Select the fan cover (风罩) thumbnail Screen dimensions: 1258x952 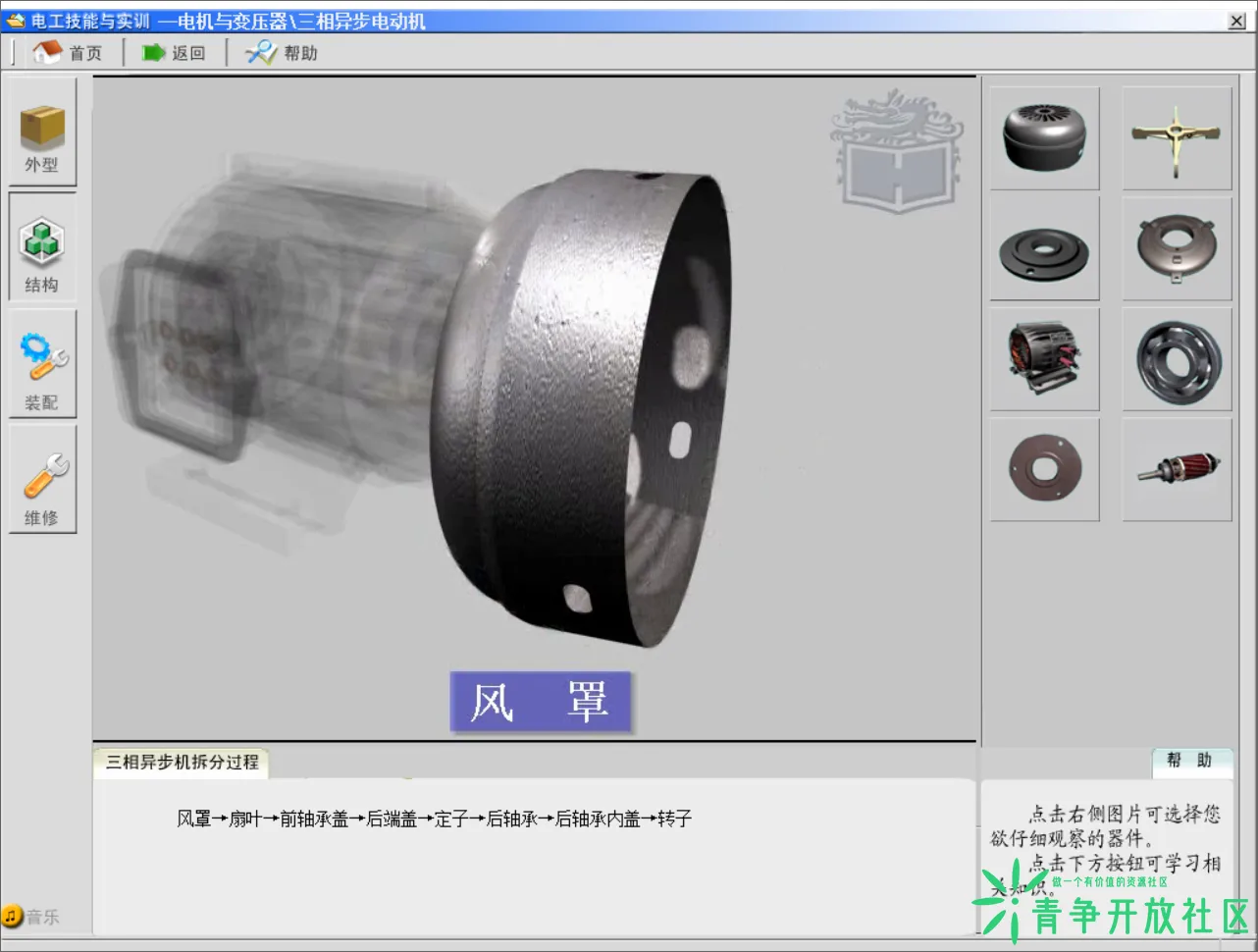[x=1044, y=137]
